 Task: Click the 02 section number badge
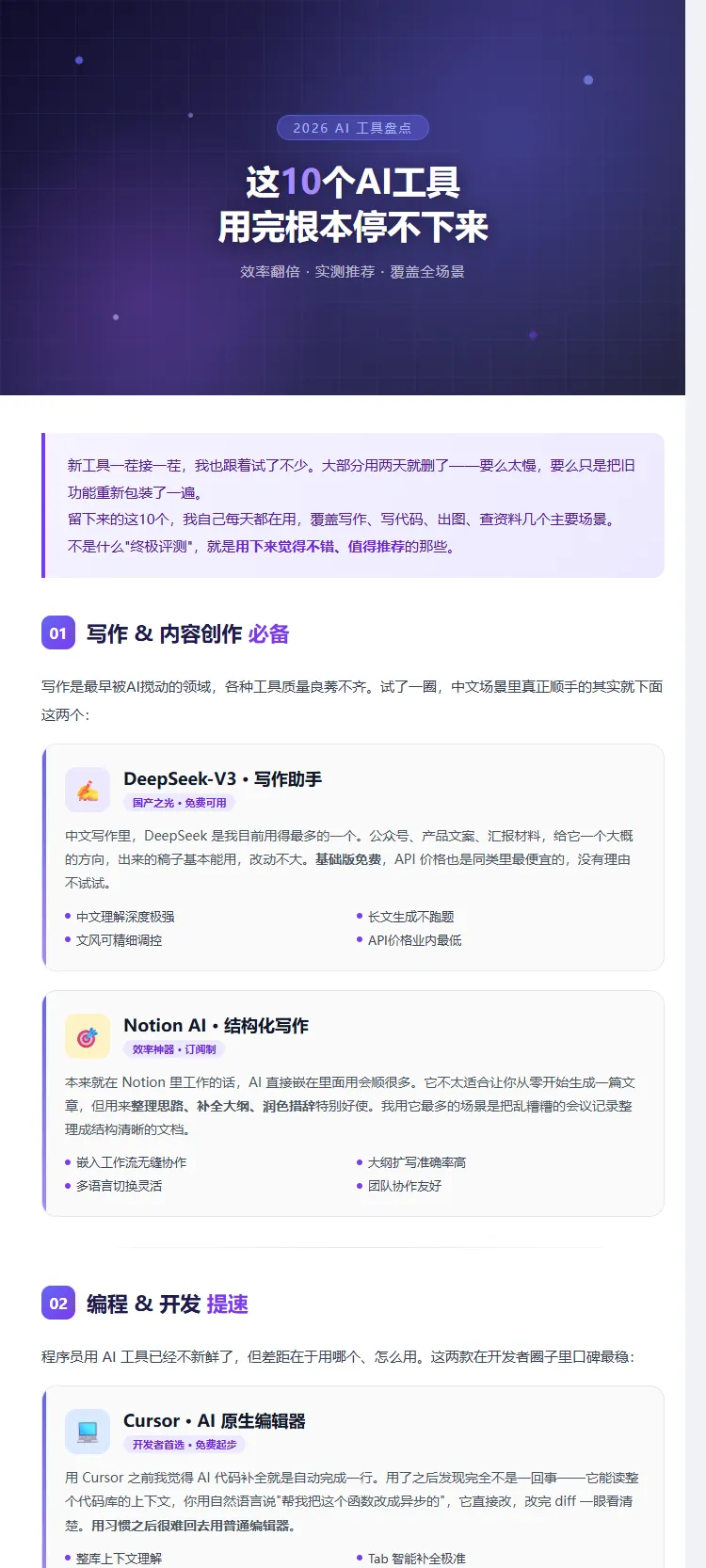click(x=58, y=1304)
